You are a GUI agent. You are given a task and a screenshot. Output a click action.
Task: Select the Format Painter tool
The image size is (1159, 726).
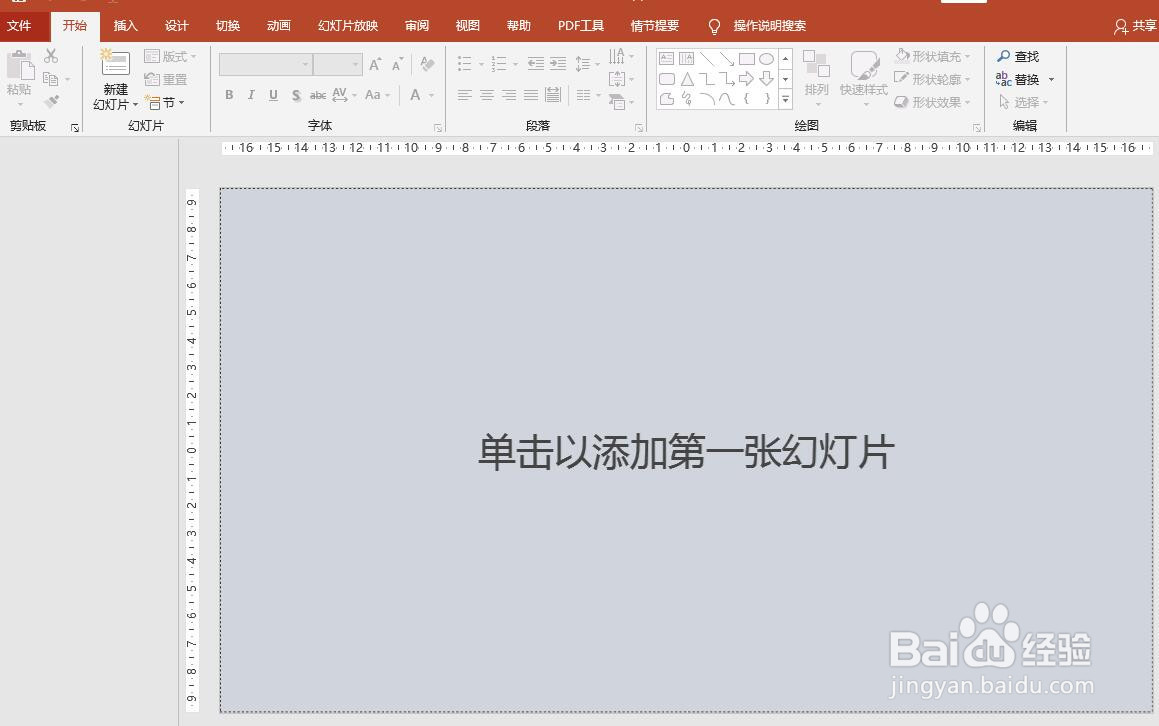51,101
